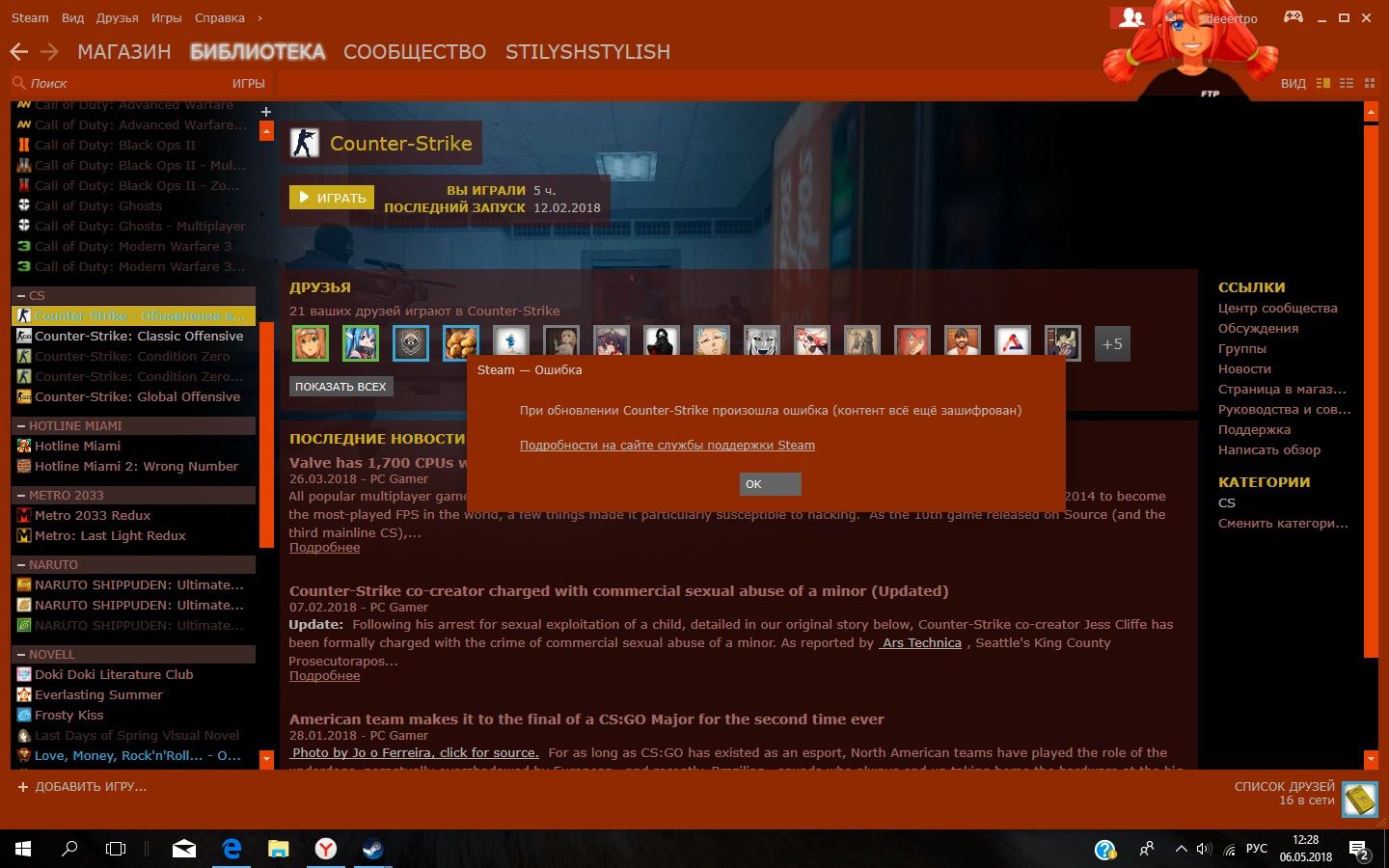Click the Frosty Kiss game icon

tap(24, 715)
